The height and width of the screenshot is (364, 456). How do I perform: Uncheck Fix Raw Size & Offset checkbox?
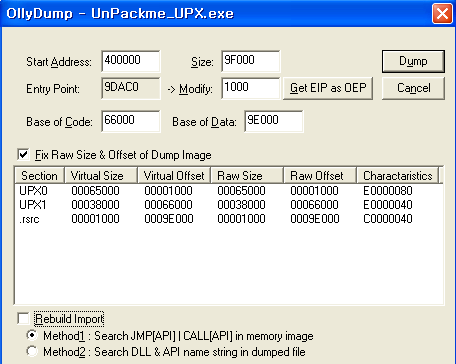coord(23,155)
